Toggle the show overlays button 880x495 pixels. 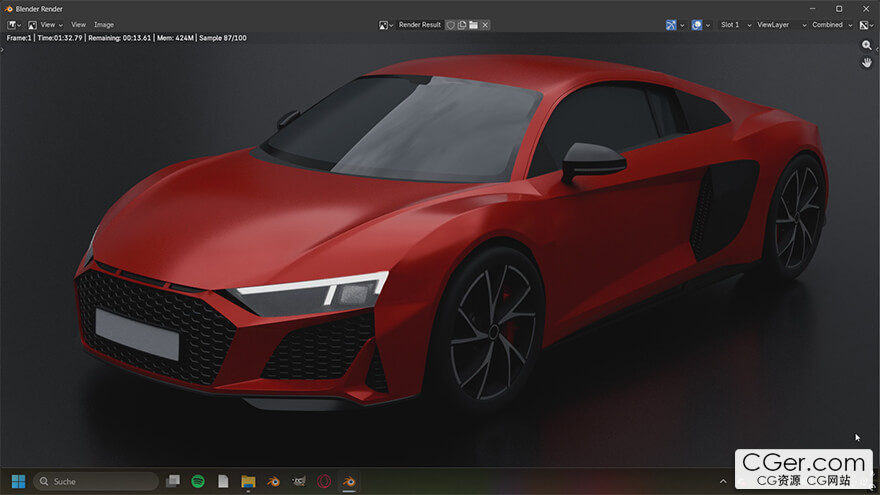pos(696,25)
